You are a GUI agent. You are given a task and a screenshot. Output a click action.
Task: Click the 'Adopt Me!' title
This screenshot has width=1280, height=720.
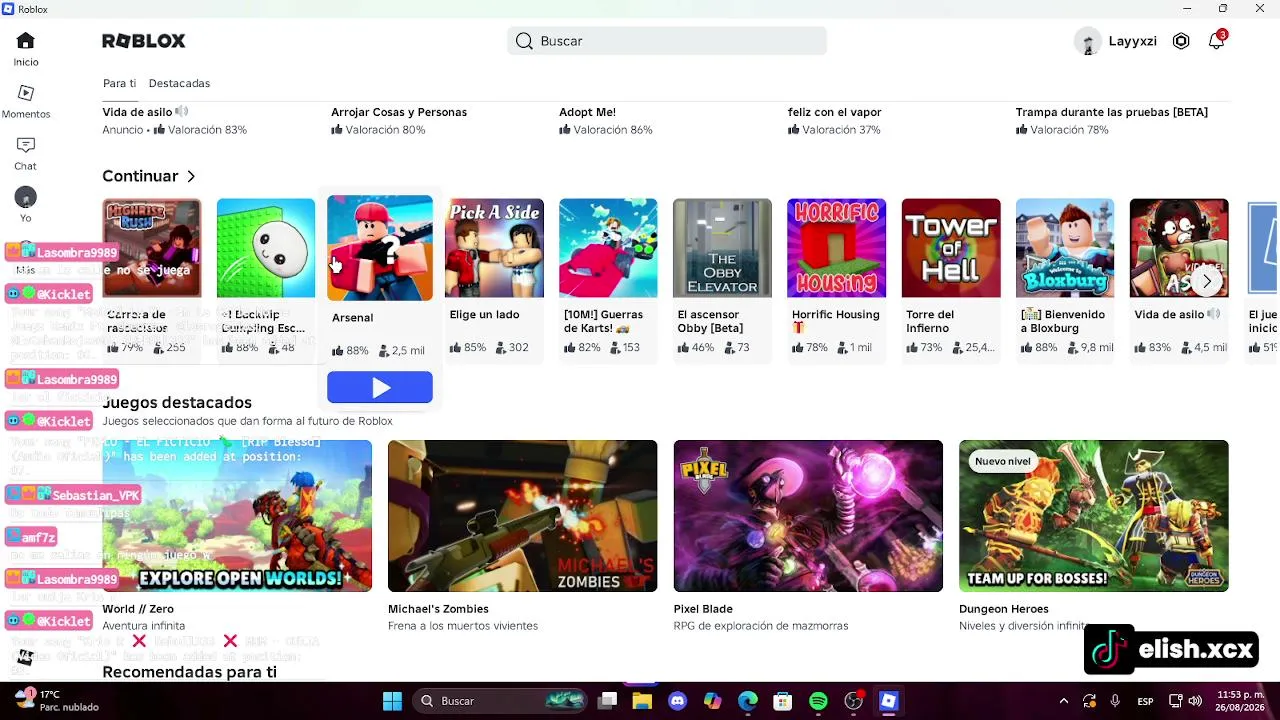tap(587, 112)
